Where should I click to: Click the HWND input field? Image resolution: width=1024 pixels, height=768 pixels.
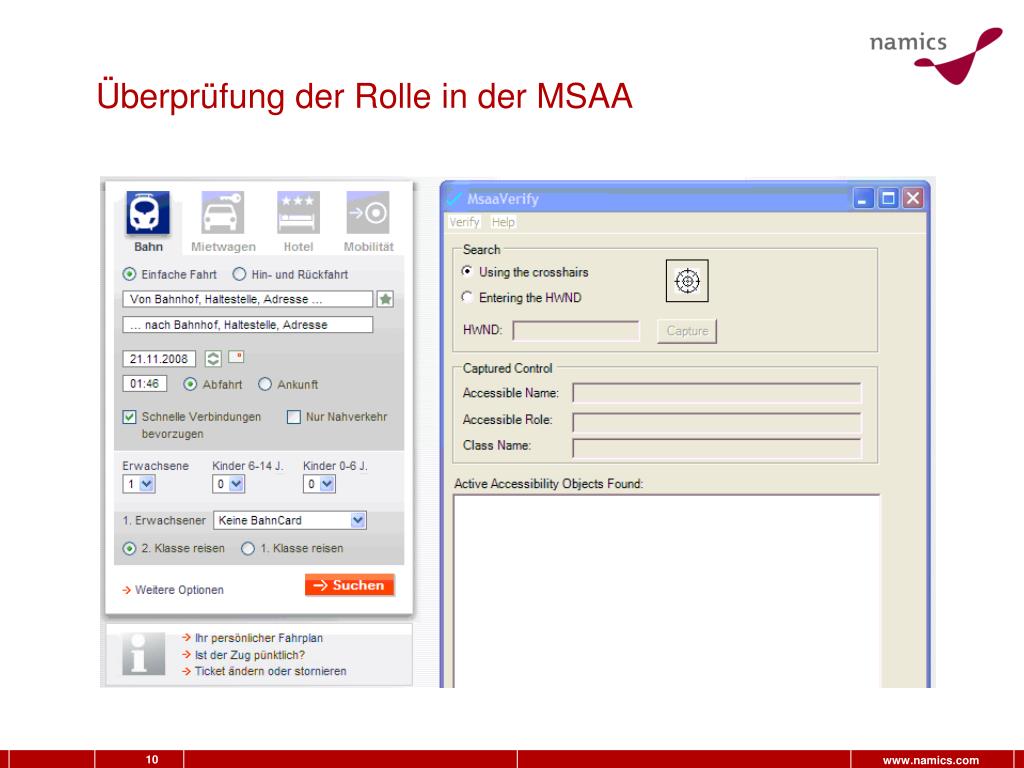(x=576, y=330)
